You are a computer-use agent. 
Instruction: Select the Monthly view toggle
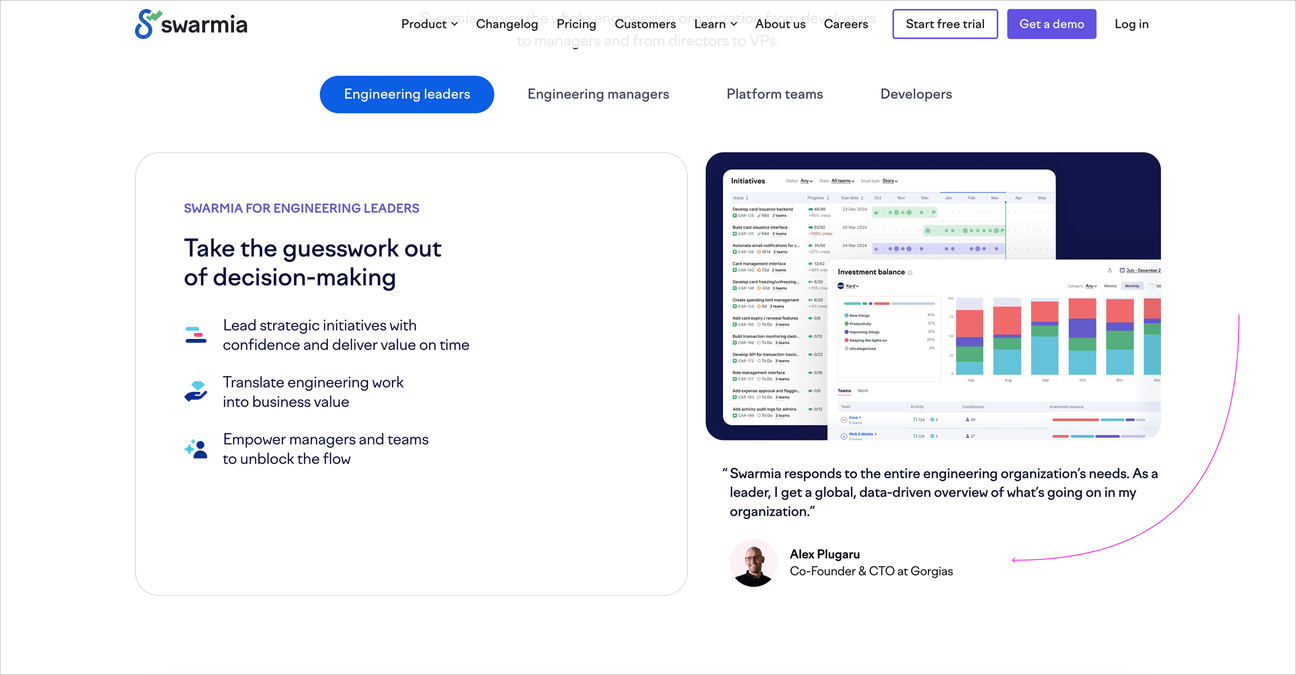[x=1132, y=286]
